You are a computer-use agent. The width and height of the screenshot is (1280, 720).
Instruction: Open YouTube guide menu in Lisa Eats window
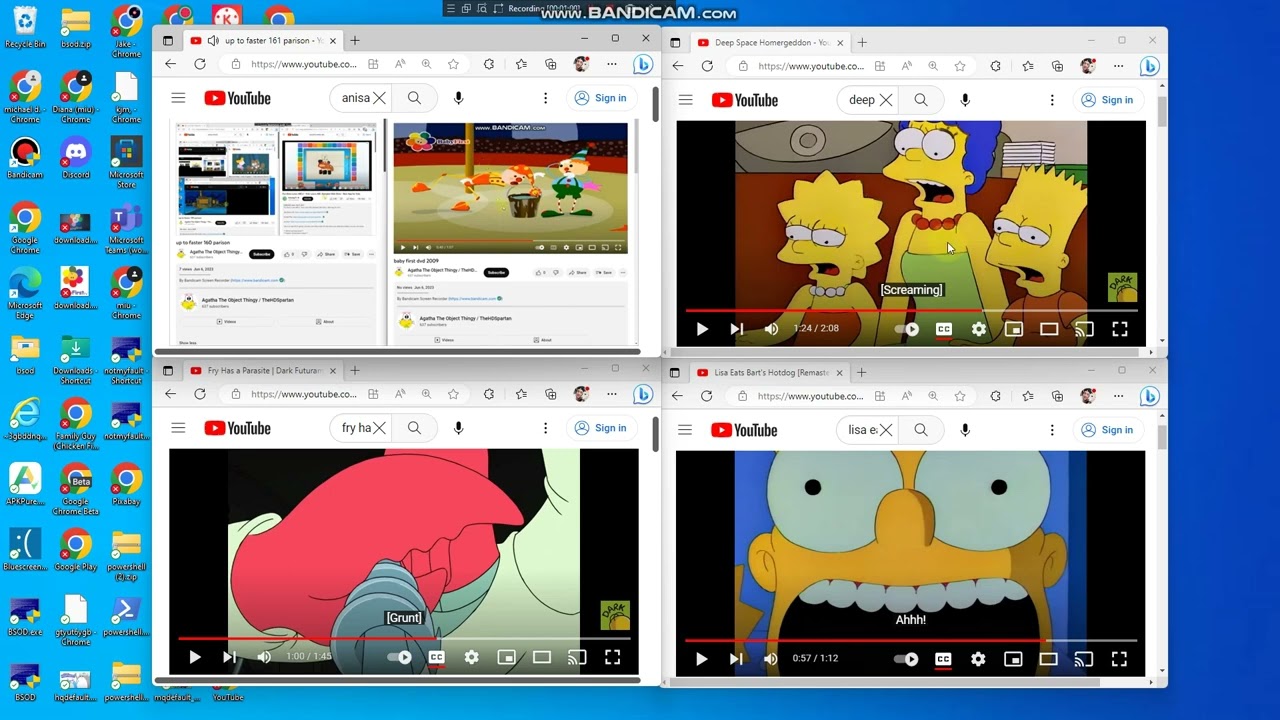pos(685,430)
